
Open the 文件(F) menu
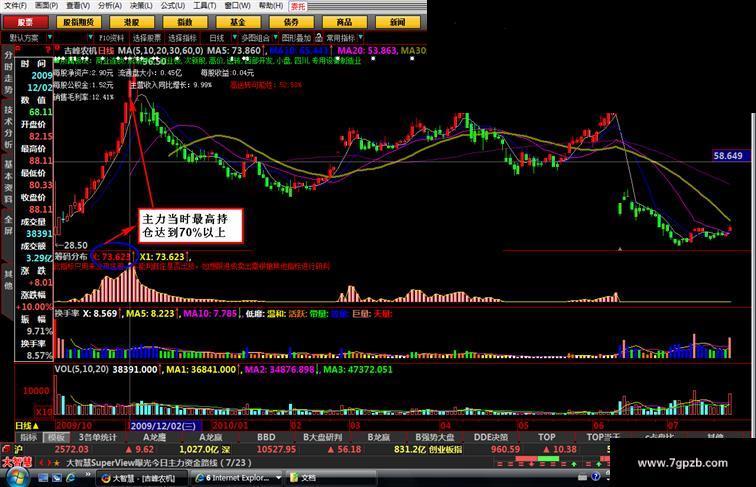15,6
